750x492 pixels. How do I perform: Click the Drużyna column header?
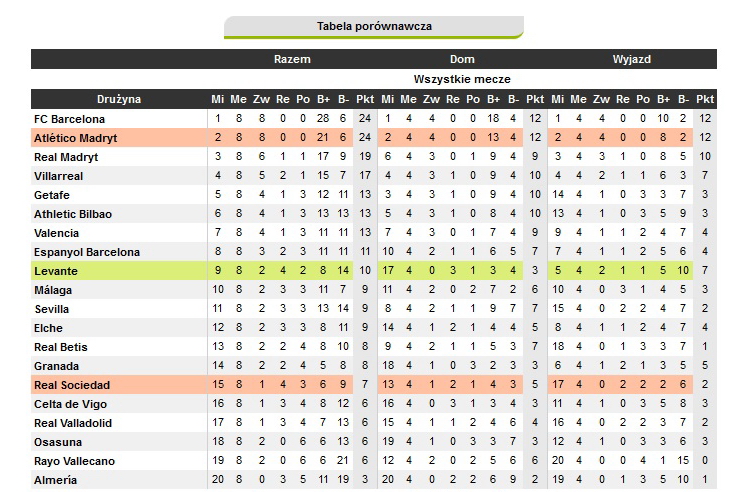[x=119, y=99]
